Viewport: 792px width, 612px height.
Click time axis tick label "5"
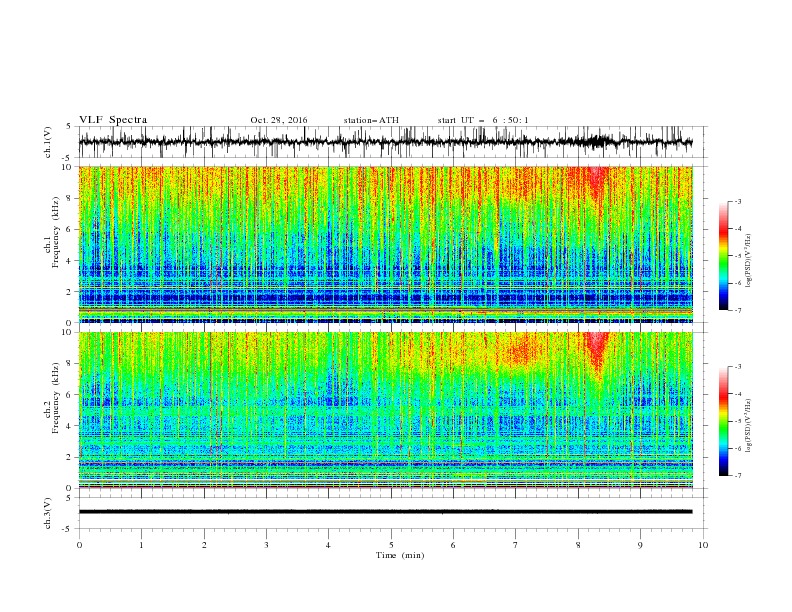pyautogui.click(x=391, y=545)
